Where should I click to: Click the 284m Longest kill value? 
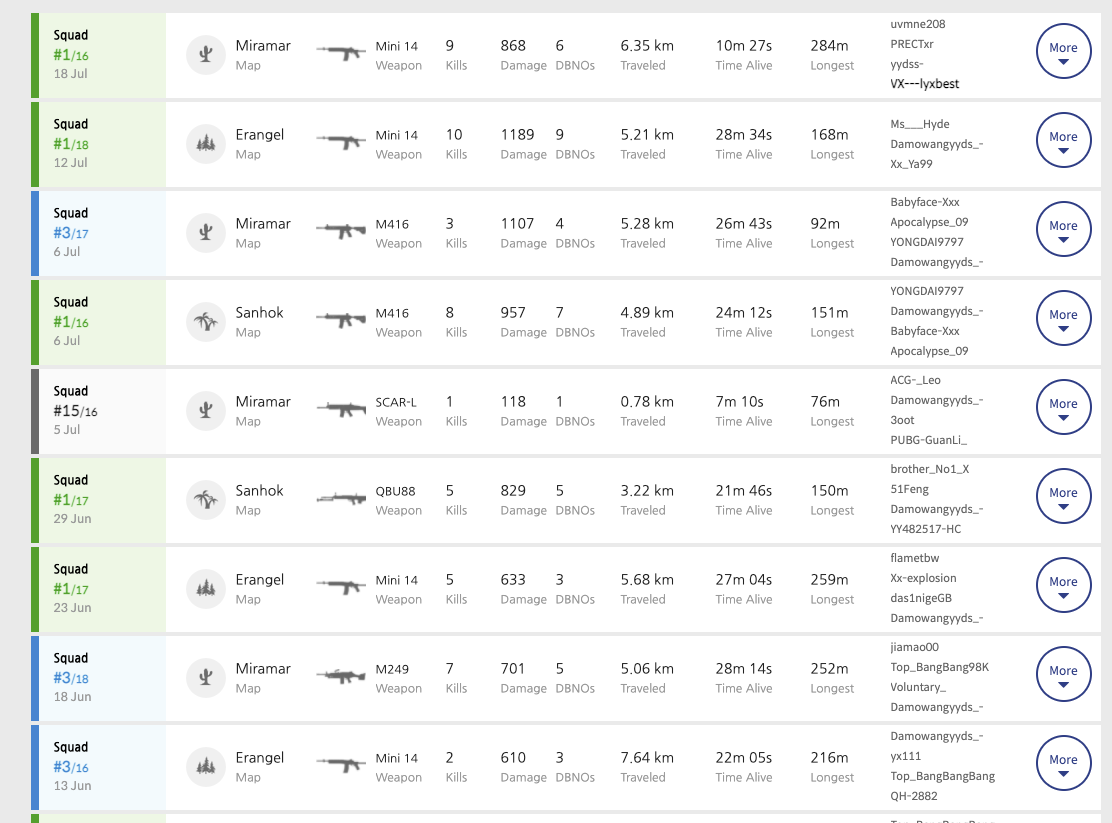pos(829,45)
